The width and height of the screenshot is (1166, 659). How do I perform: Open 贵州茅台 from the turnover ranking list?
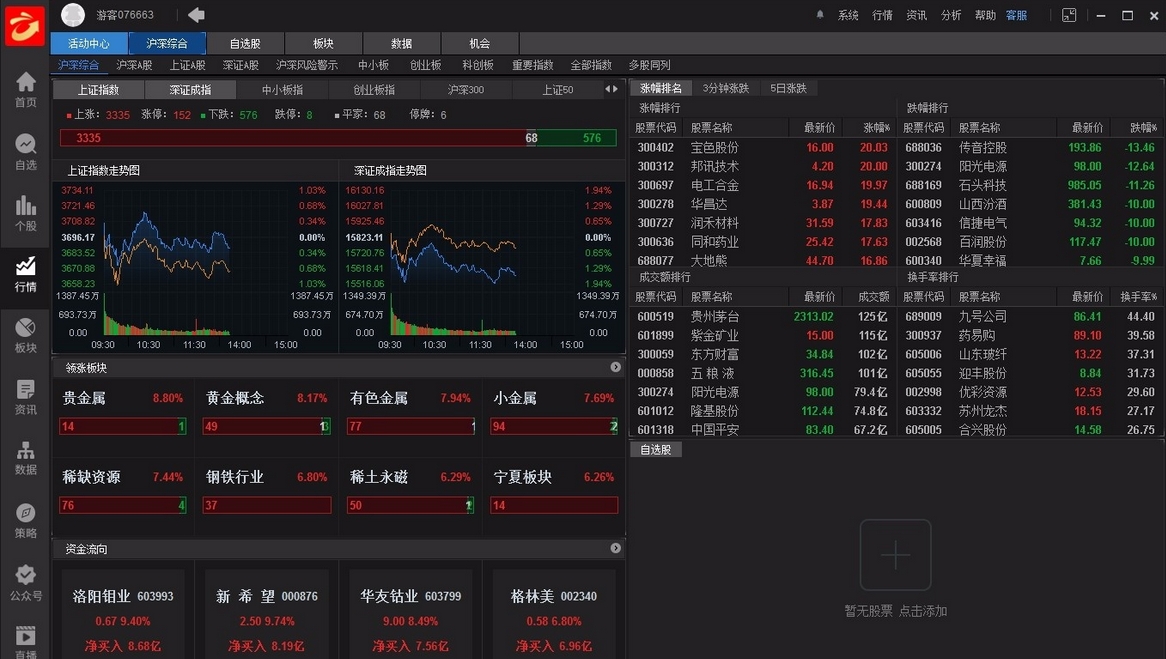coord(713,316)
